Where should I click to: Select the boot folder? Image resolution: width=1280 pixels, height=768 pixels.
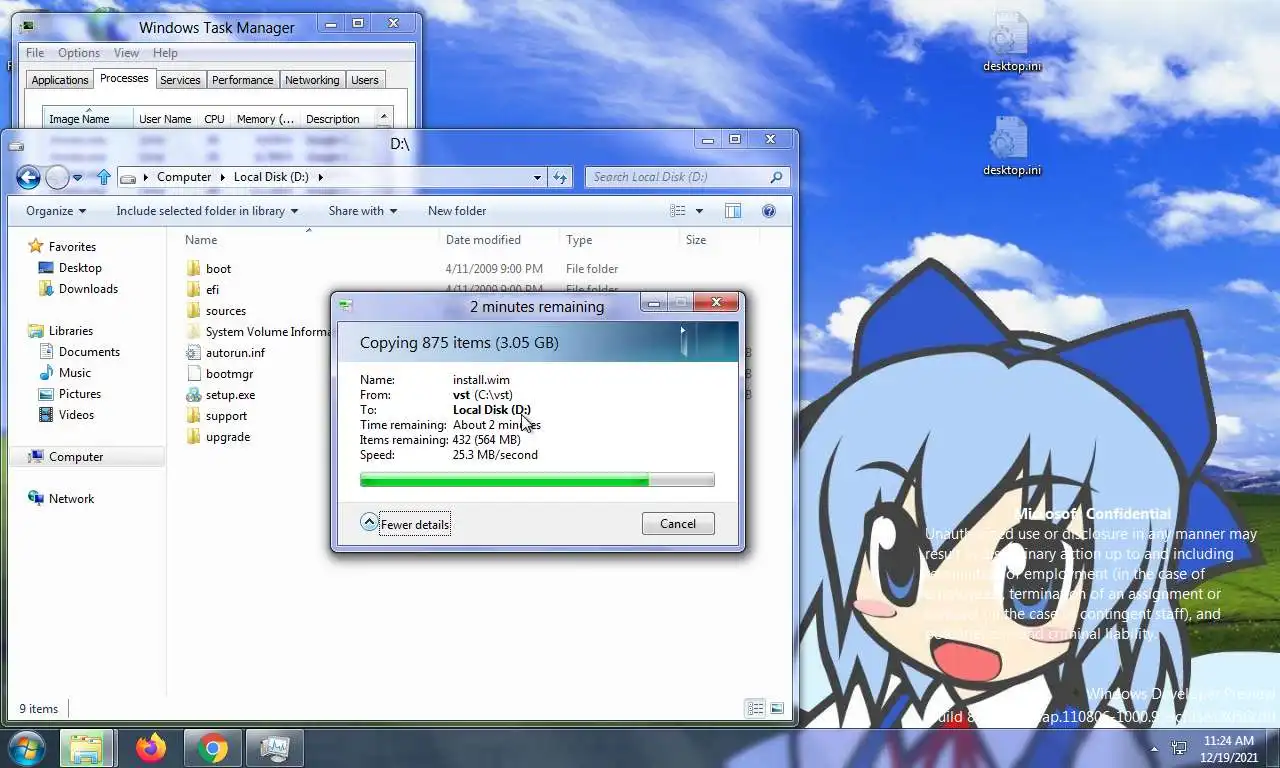click(x=218, y=269)
